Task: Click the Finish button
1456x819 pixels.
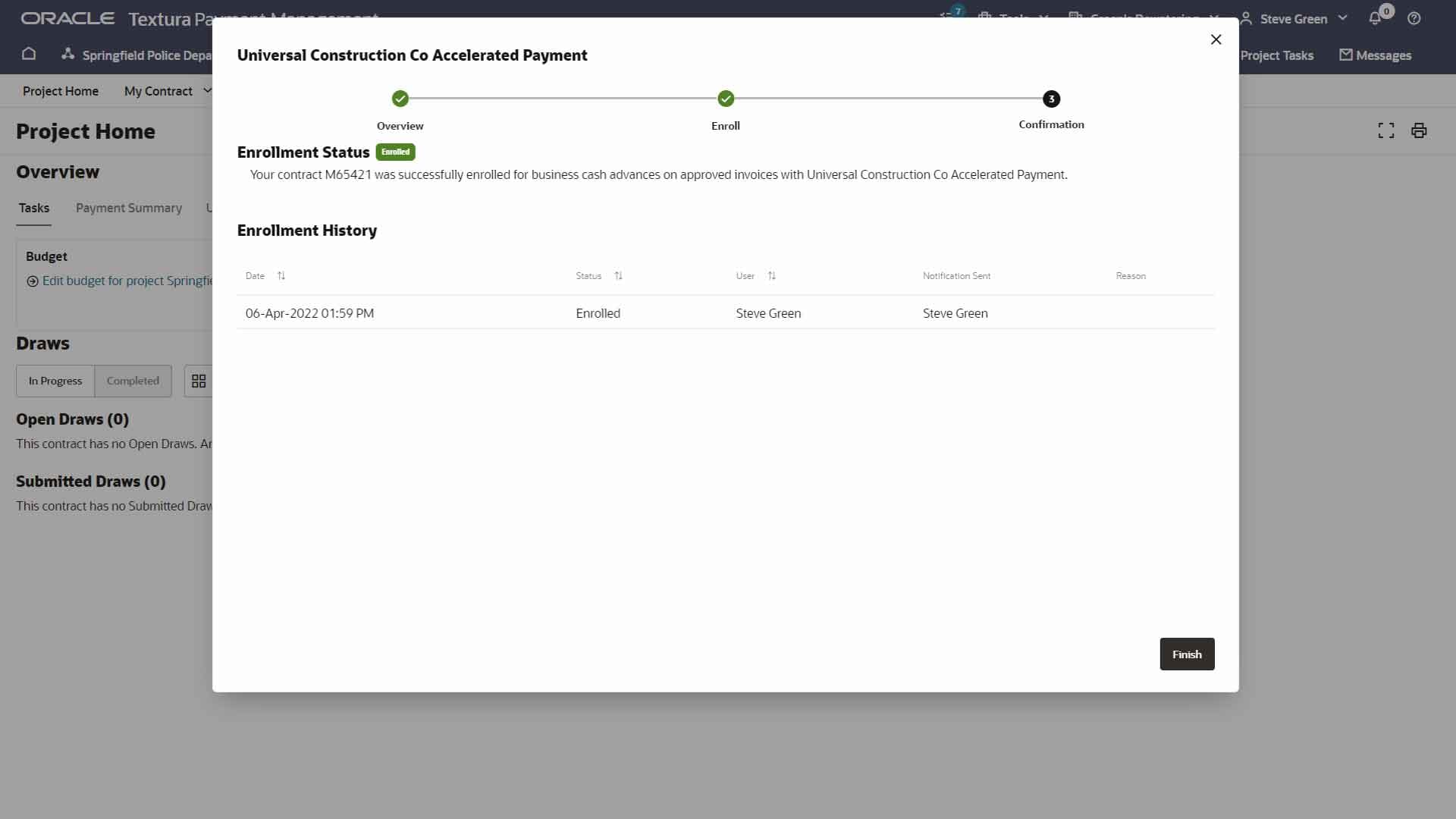Action: [1187, 654]
